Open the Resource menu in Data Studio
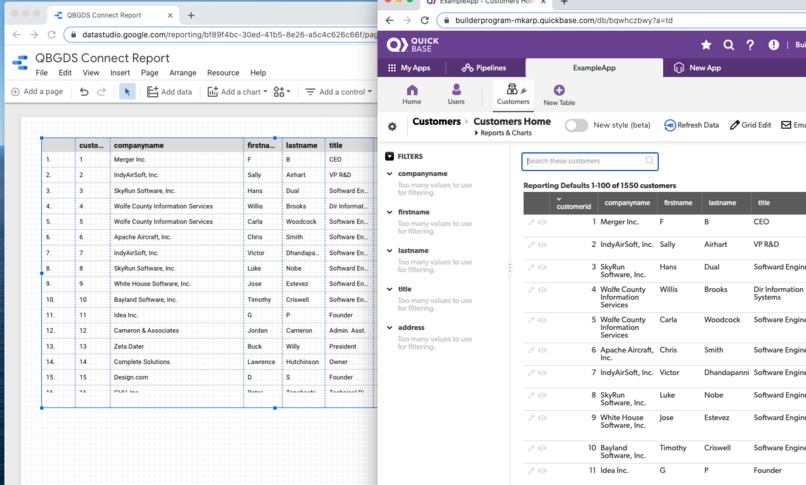 (x=223, y=73)
